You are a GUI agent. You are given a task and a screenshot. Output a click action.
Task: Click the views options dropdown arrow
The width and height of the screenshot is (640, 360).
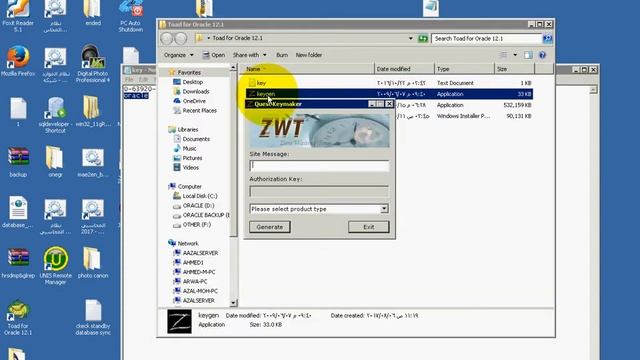[515, 55]
